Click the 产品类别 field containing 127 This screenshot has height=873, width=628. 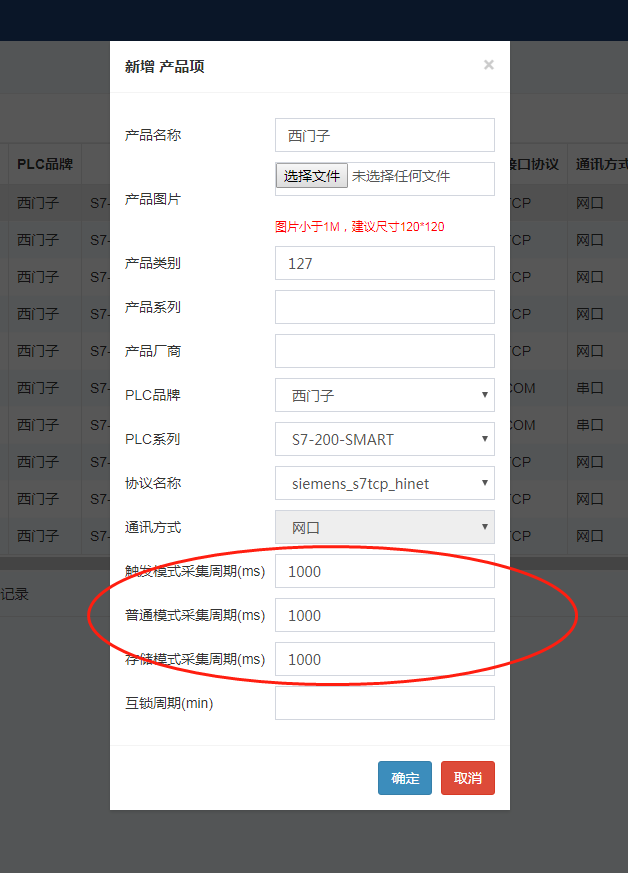384,263
